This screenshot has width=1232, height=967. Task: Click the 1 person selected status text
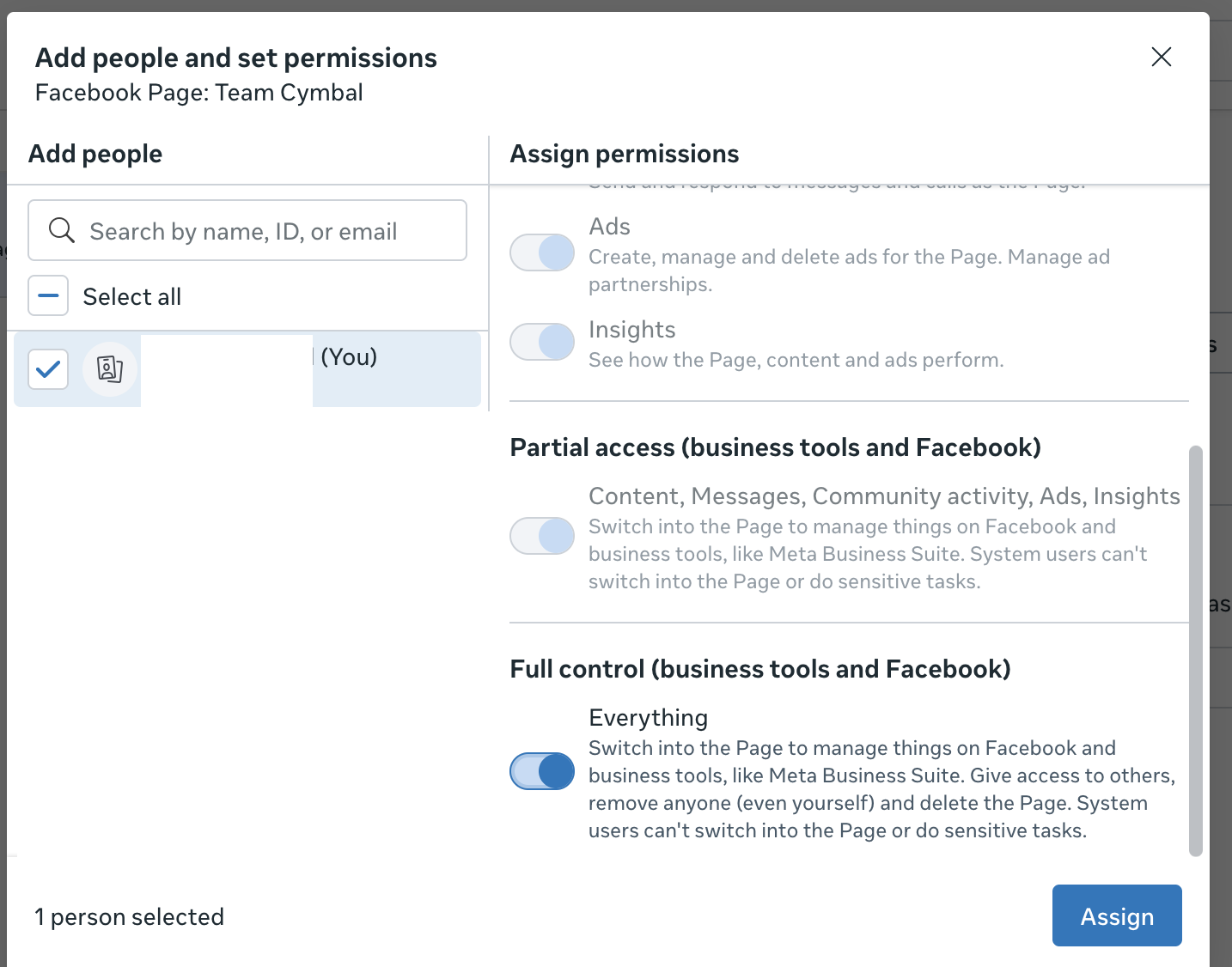[129, 917]
